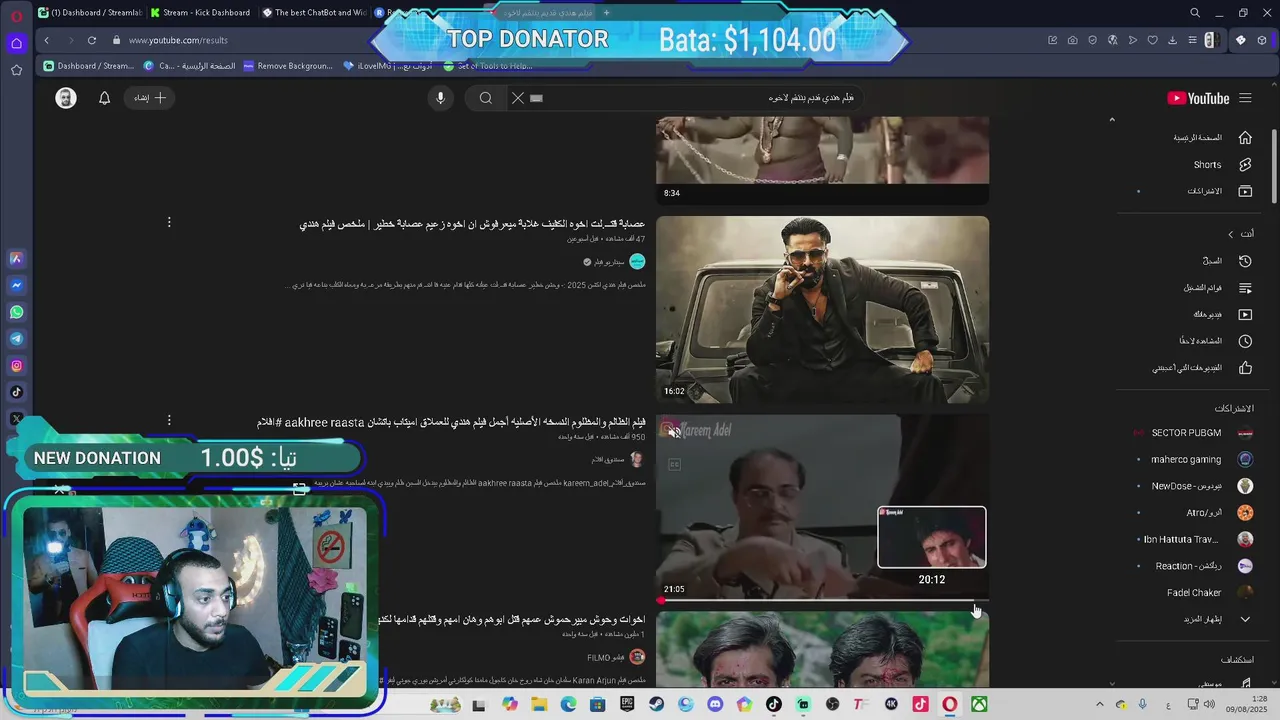Toggle captions on the video preview

674,464
